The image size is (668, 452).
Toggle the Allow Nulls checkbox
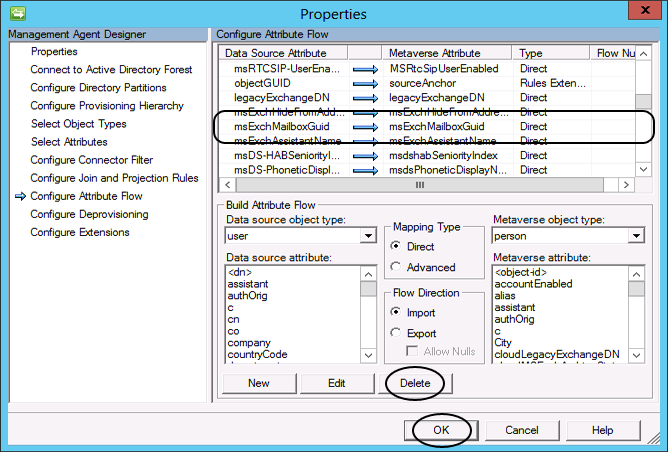tap(413, 351)
